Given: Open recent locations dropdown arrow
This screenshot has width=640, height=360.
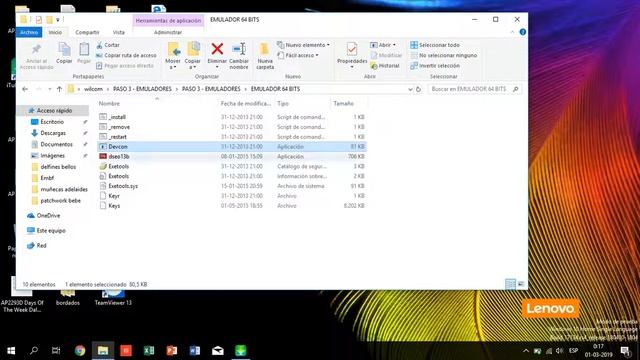Looking at the screenshot, I should [x=50, y=89].
